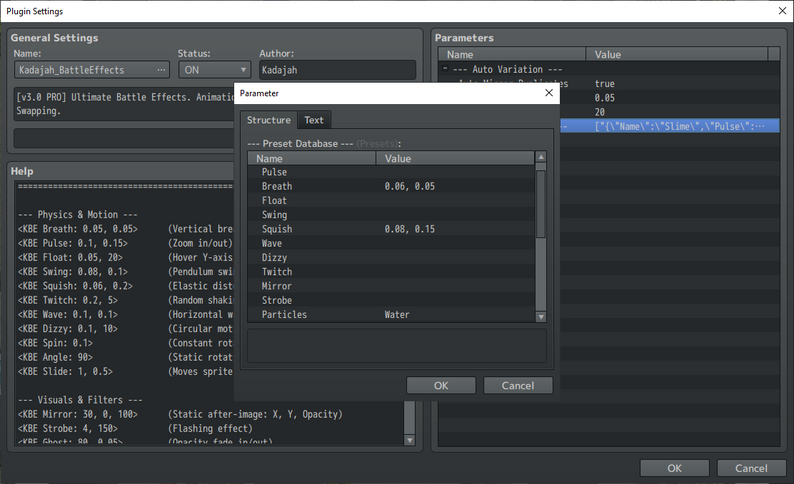Click Value column header in Parameter dialog

coord(455,158)
